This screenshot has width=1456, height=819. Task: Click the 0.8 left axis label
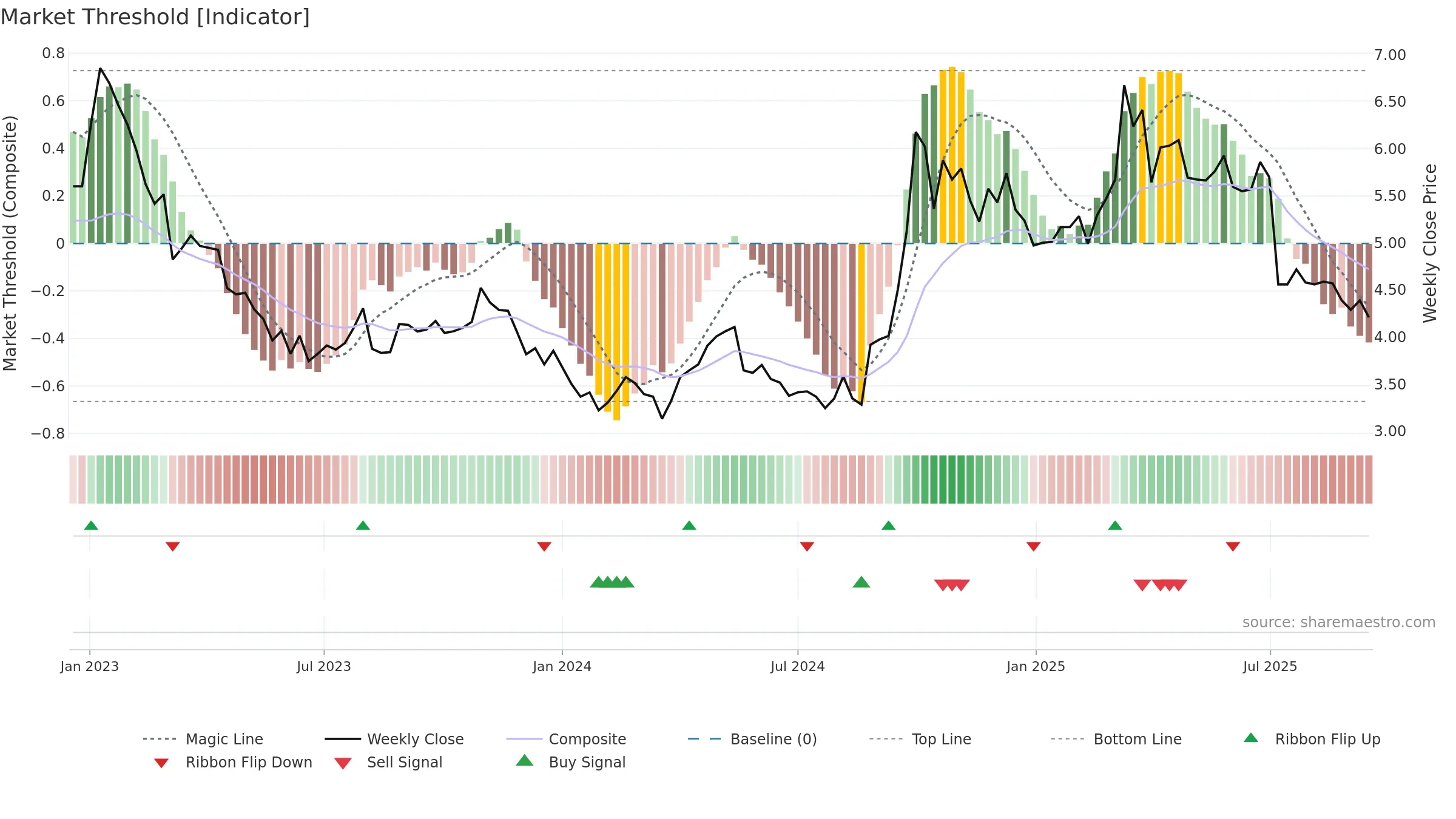coord(53,53)
